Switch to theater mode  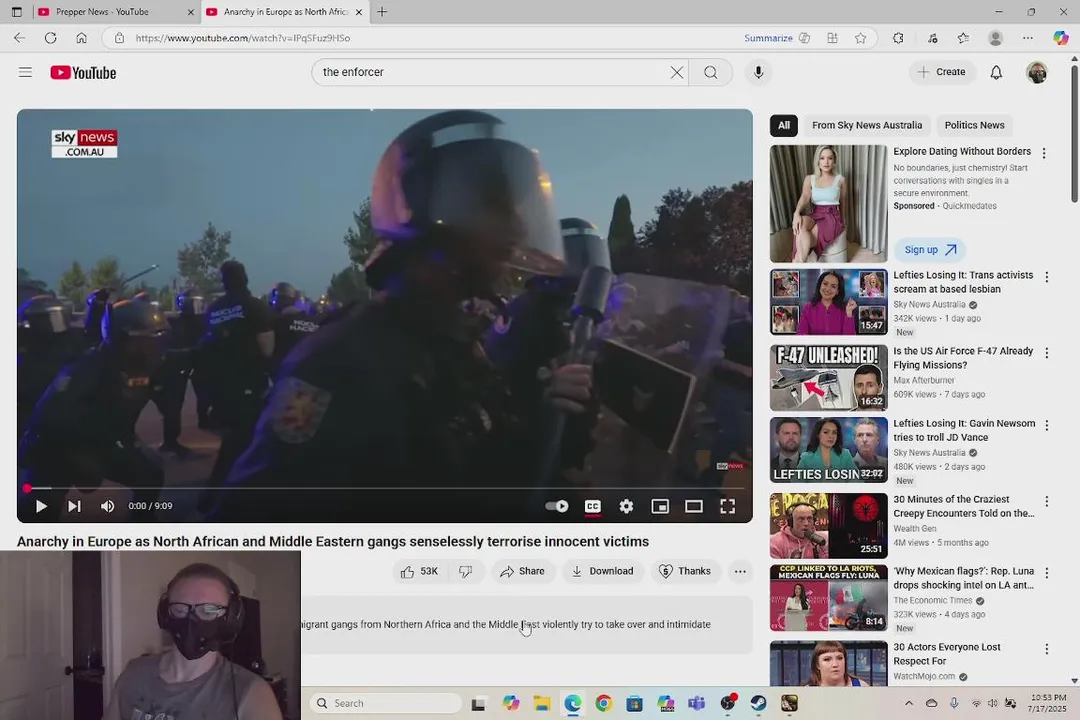point(694,506)
